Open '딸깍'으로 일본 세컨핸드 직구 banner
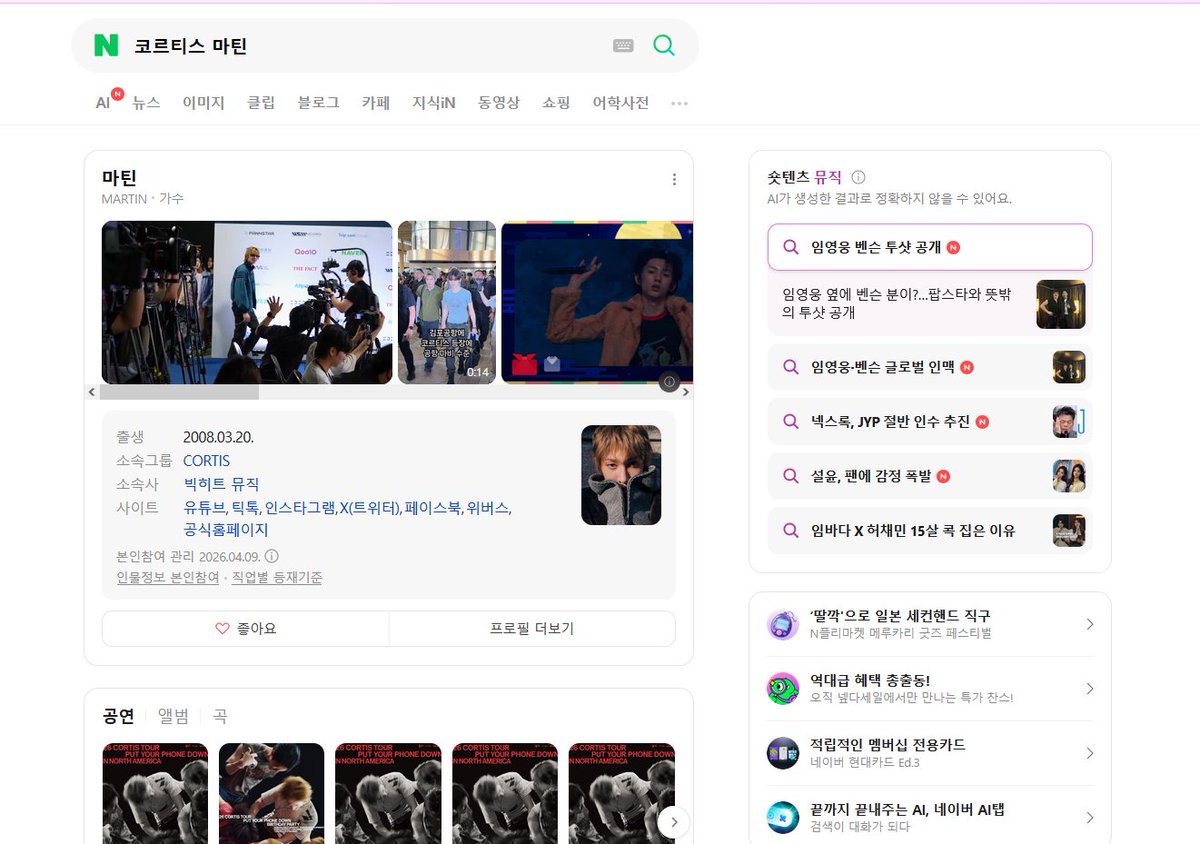This screenshot has width=1200, height=844. coord(930,624)
